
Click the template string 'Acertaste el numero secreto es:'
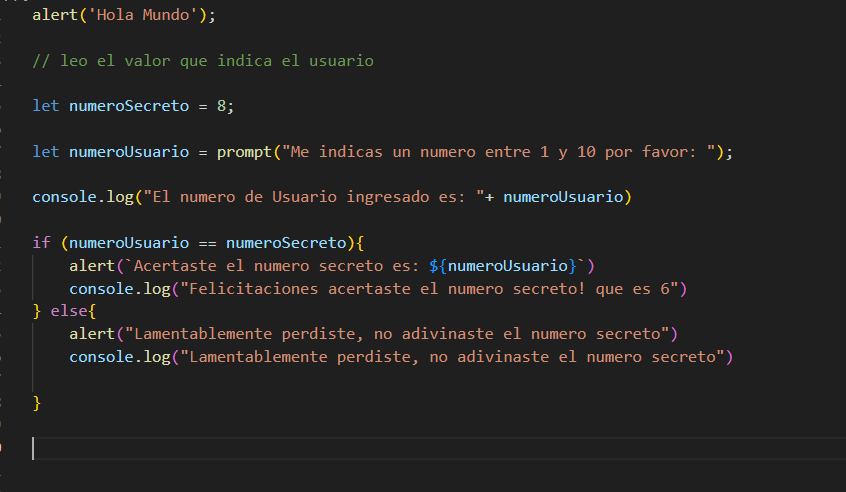coord(276,265)
